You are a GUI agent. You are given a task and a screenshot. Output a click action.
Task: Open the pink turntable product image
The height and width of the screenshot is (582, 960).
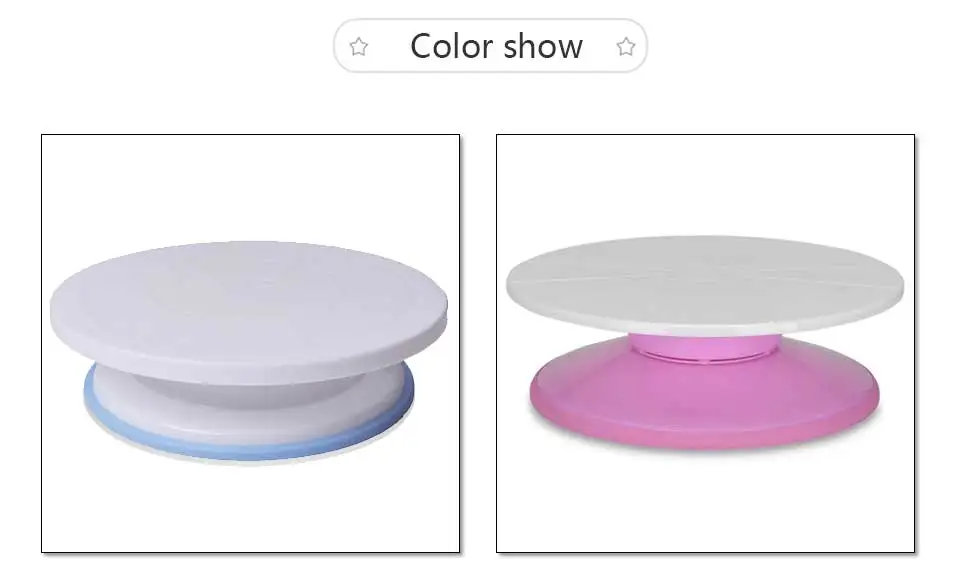[x=705, y=343]
